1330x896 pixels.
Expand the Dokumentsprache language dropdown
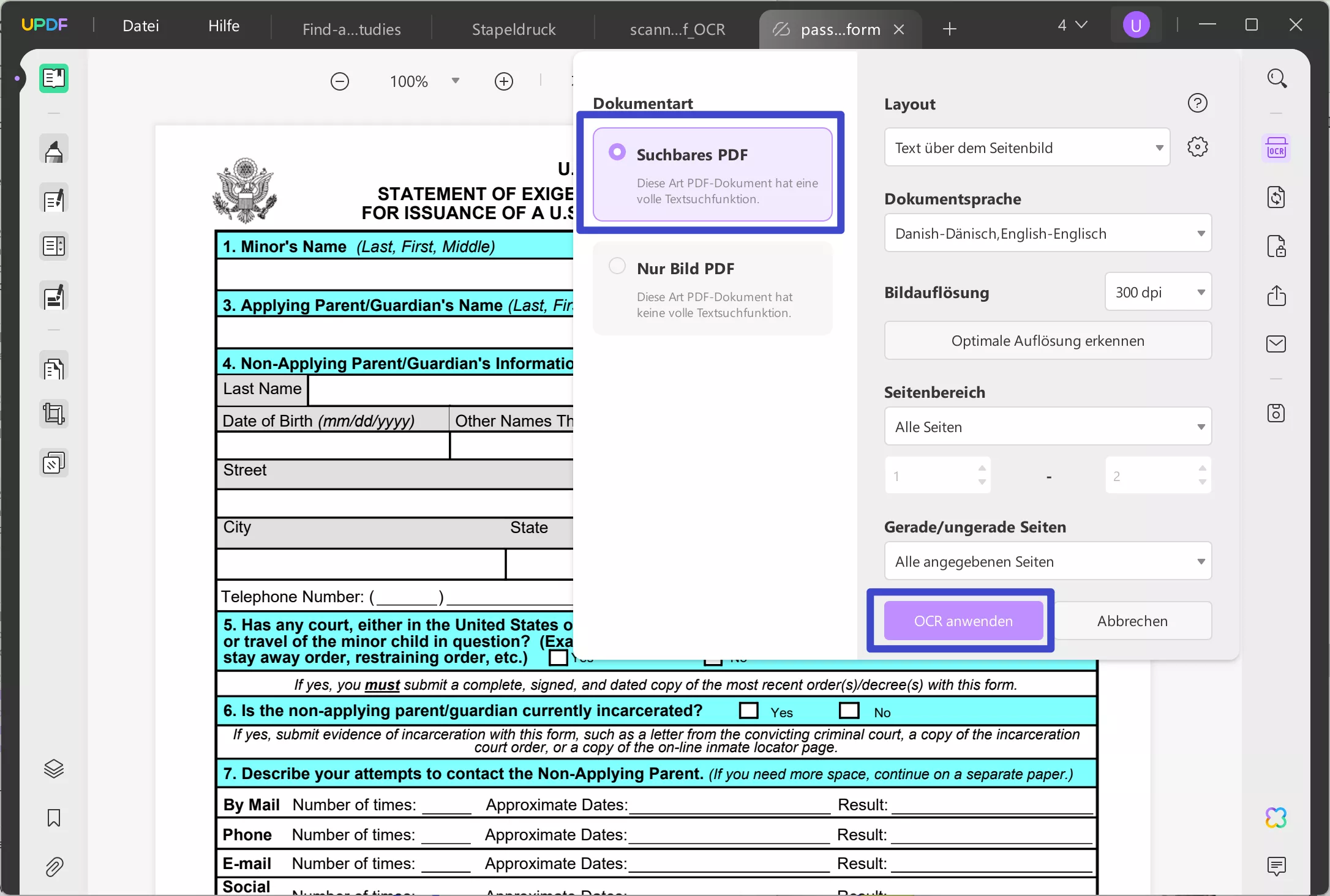pyautogui.click(x=1047, y=233)
